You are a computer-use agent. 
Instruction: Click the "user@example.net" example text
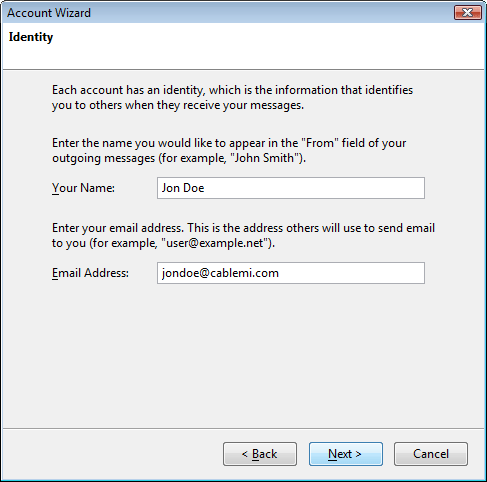coord(216,243)
